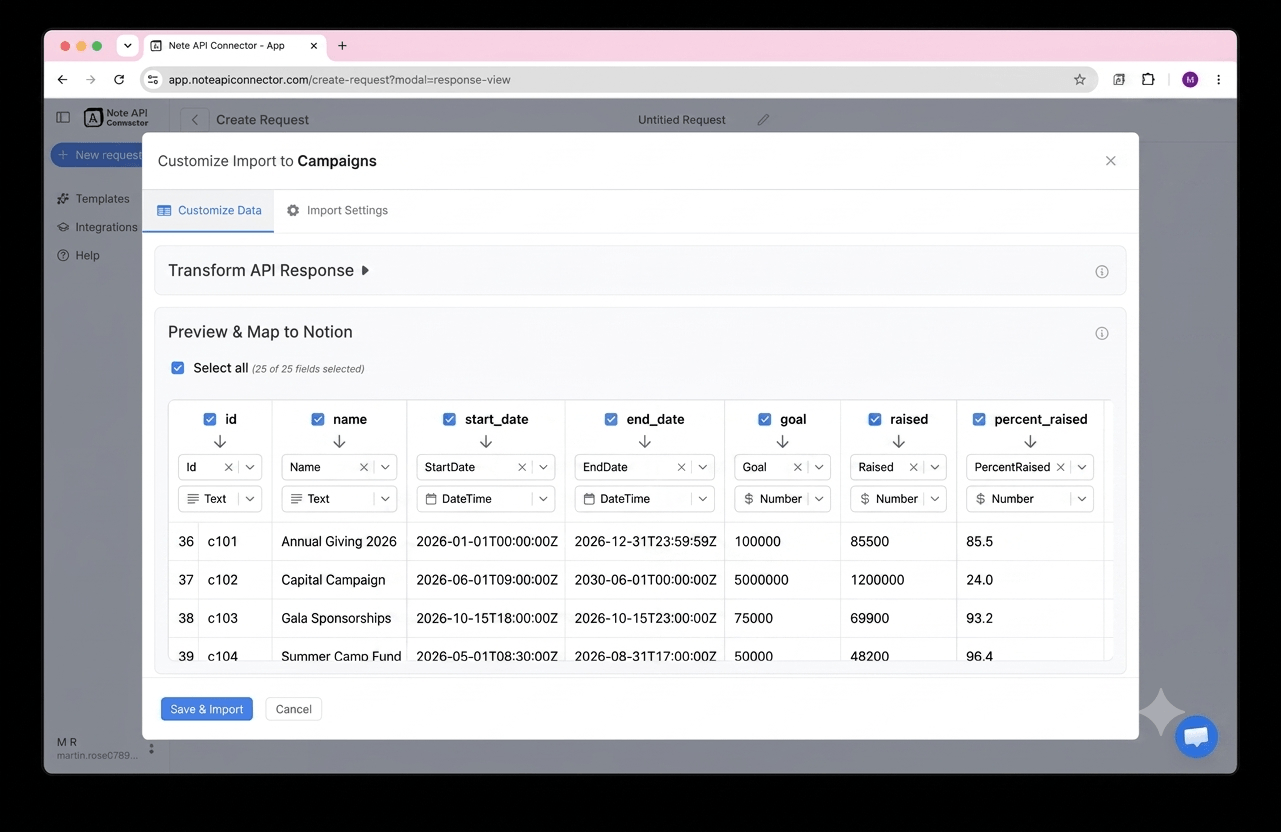Click the browser address bar URL
Viewport: 1281px width, 832px height.
point(340,80)
